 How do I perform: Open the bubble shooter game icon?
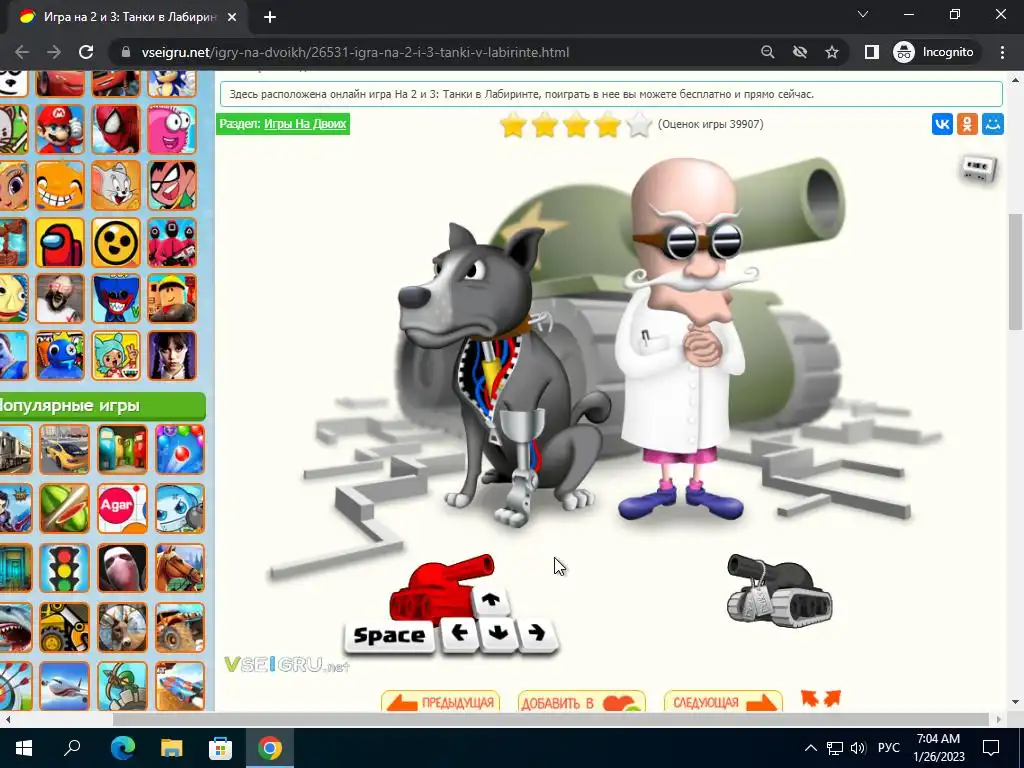180,449
